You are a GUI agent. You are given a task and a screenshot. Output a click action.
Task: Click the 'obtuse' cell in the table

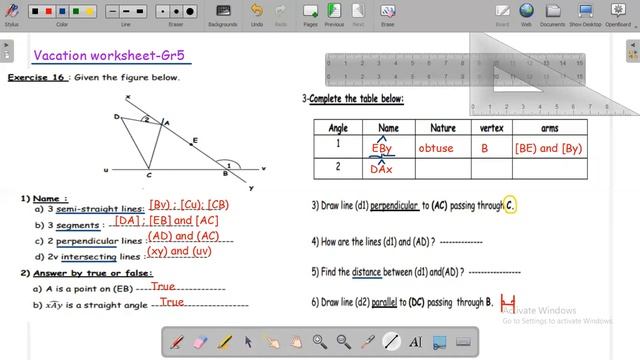coord(436,148)
